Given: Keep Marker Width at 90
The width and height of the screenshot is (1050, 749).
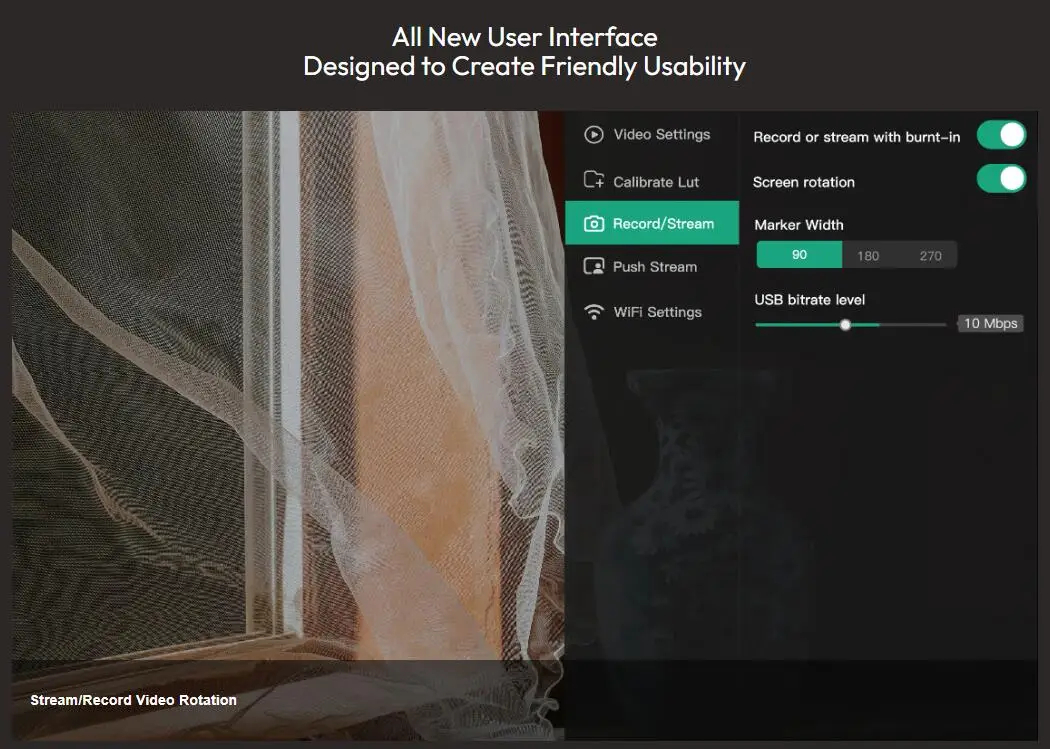Looking at the screenshot, I should 798,254.
